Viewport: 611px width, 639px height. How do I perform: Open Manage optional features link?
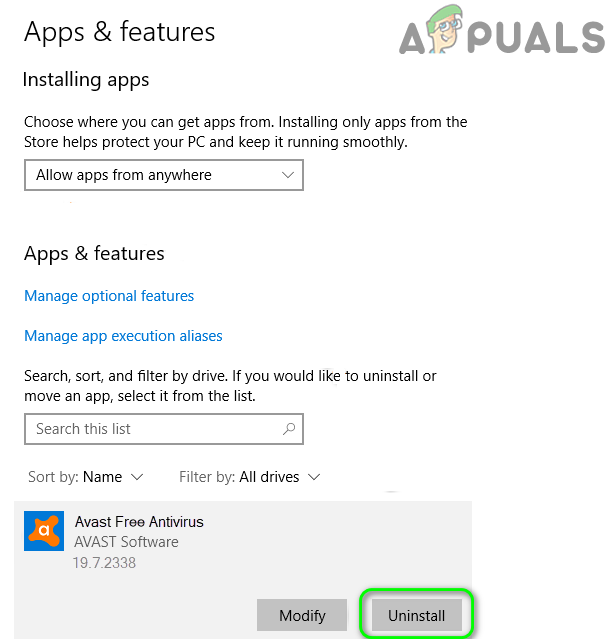(109, 296)
